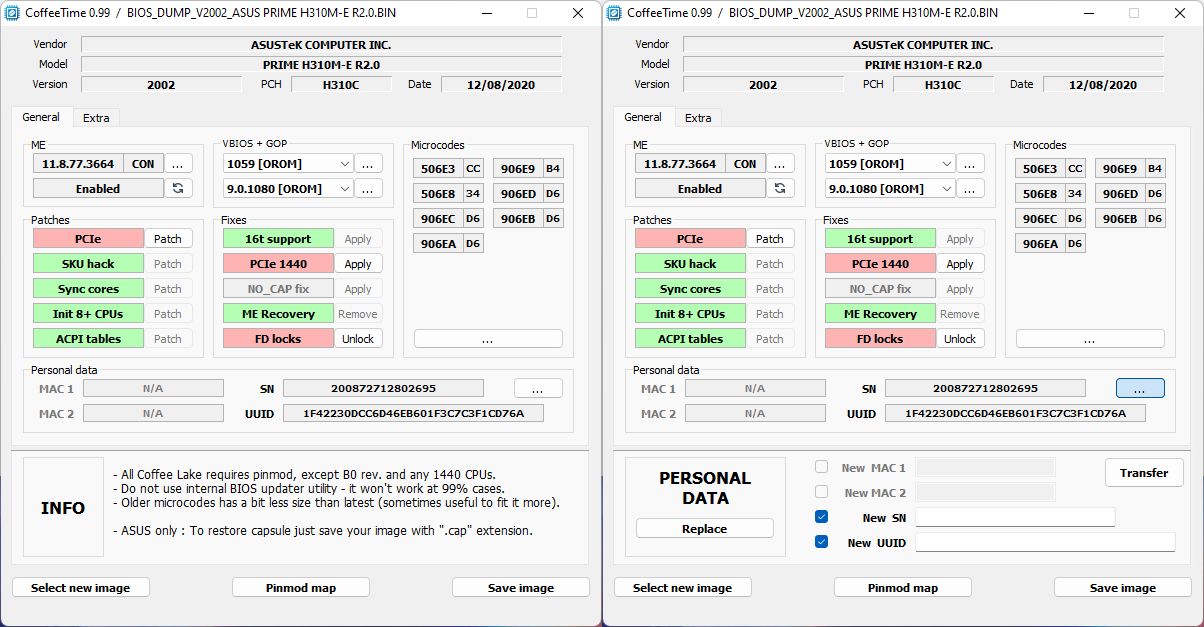
Task: Click Microcodes wide ellipsis button, left window
Action: (488, 338)
